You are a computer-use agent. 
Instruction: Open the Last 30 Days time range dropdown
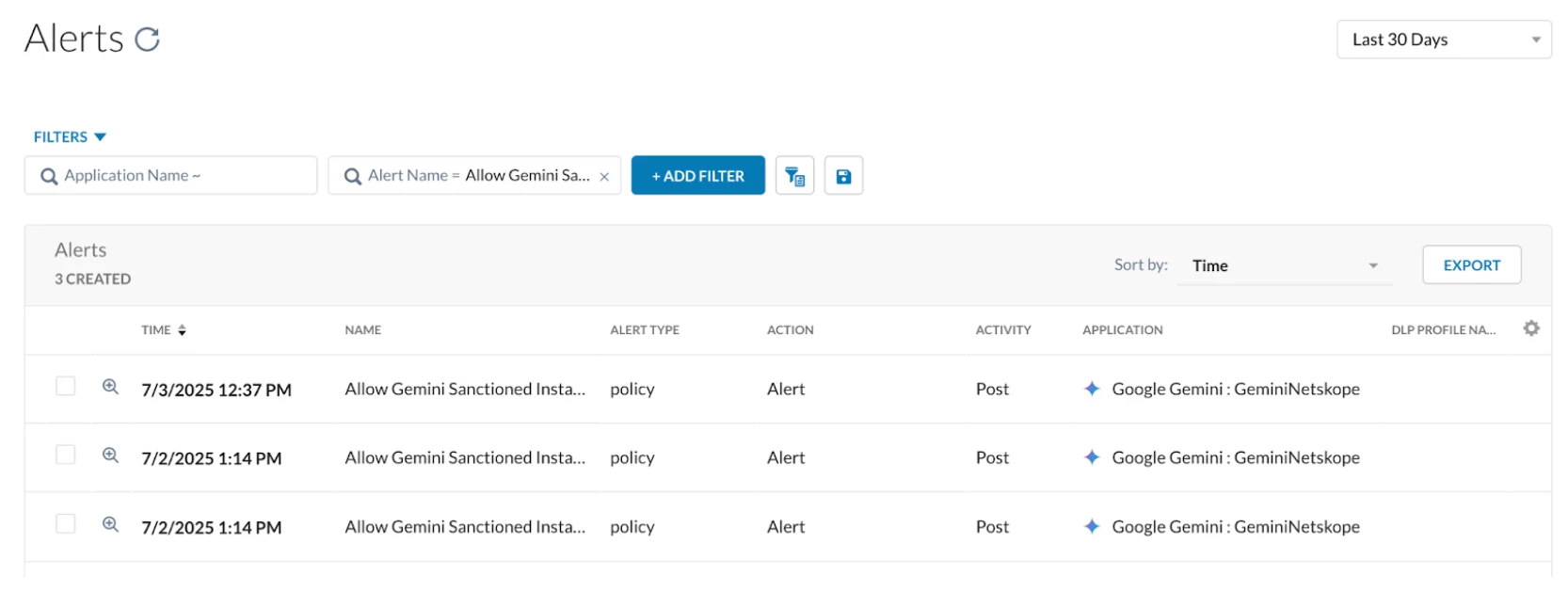coord(1443,40)
